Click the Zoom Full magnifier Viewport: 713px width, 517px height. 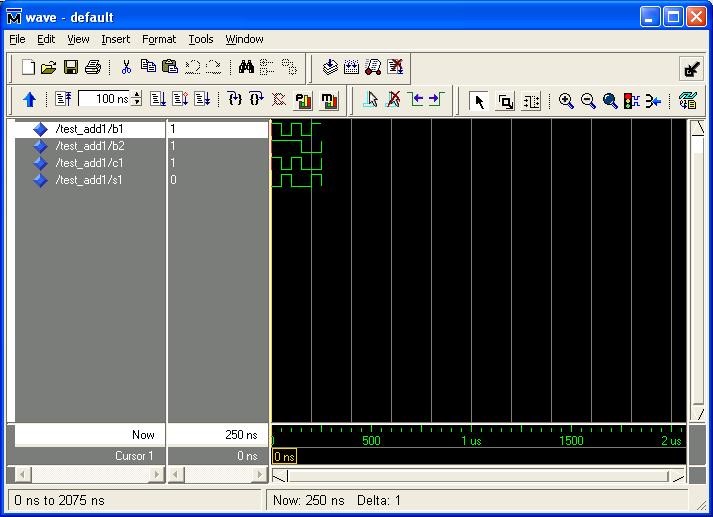pyautogui.click(x=610, y=100)
